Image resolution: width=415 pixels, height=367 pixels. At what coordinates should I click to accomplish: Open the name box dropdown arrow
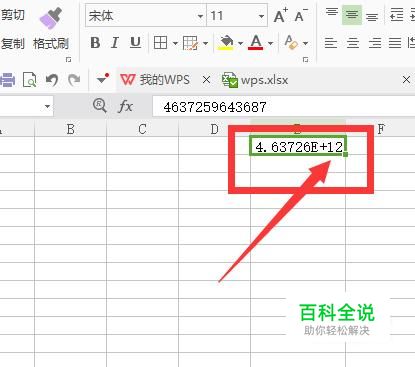point(47,107)
